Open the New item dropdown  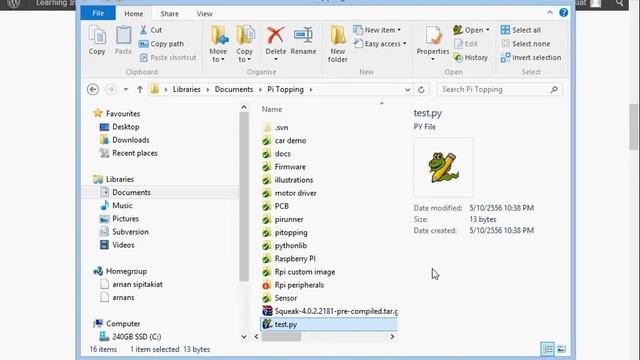click(x=399, y=30)
